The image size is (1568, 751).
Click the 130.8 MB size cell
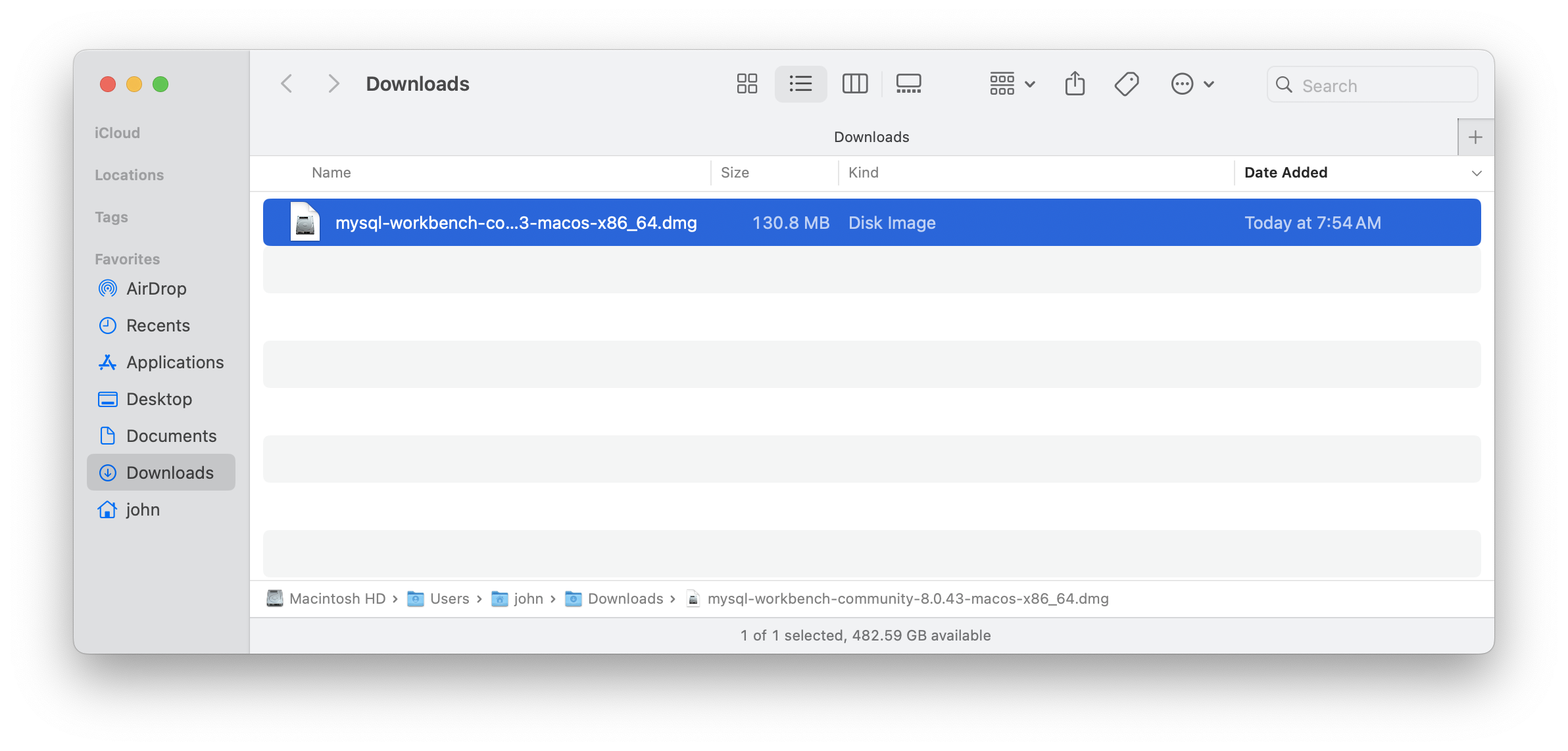(791, 223)
